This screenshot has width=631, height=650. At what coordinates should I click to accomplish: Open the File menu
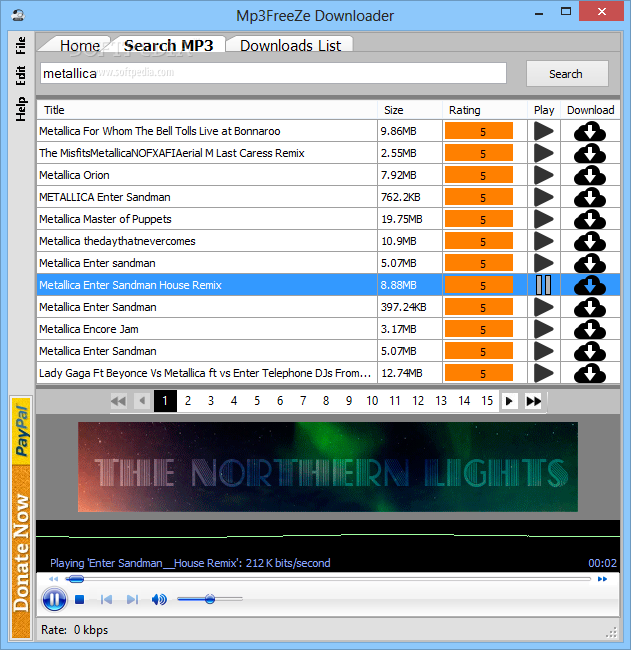21,46
